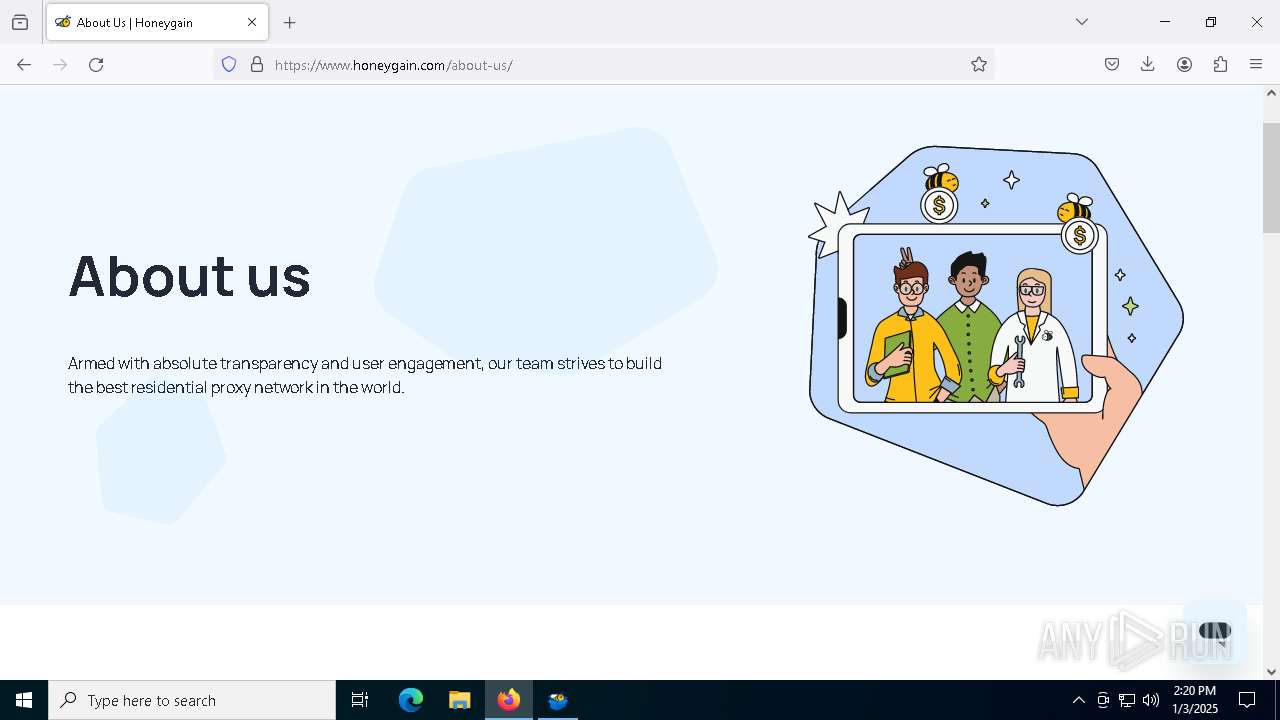The height and width of the screenshot is (720, 1280).
Task: Open the Extensions puzzle icon
Action: [x=1220, y=64]
